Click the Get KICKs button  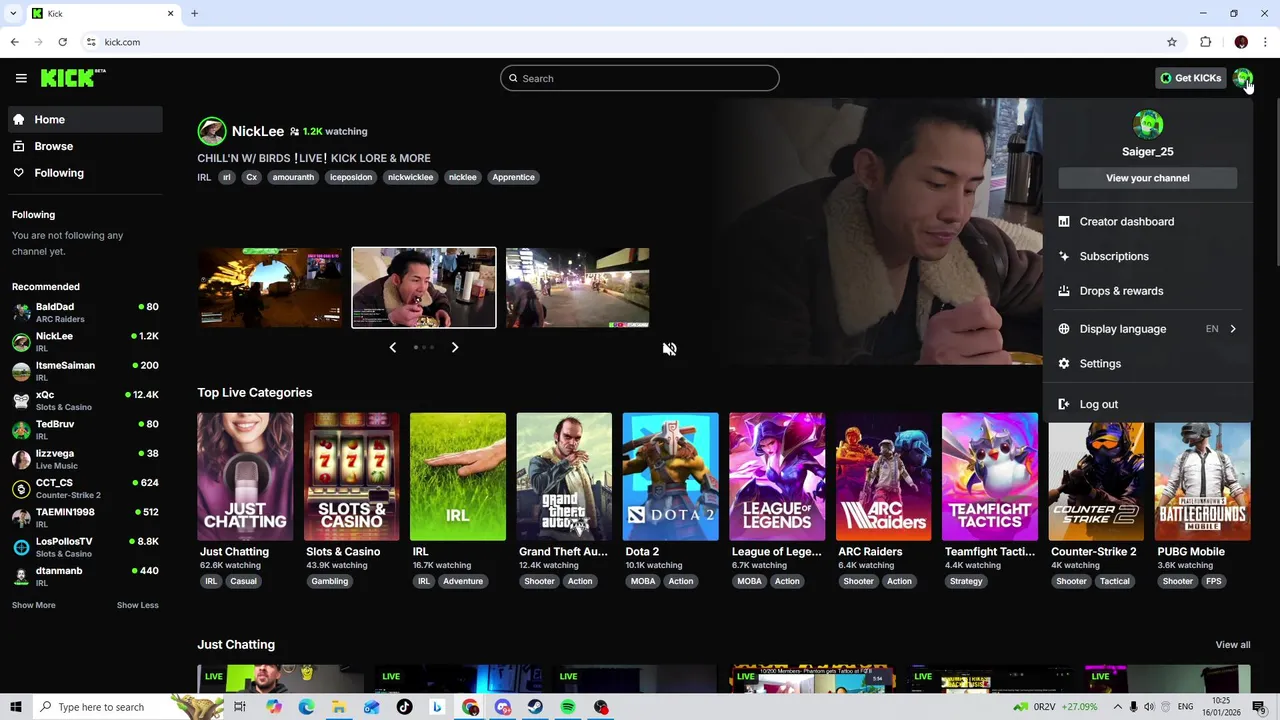[x=1190, y=78]
